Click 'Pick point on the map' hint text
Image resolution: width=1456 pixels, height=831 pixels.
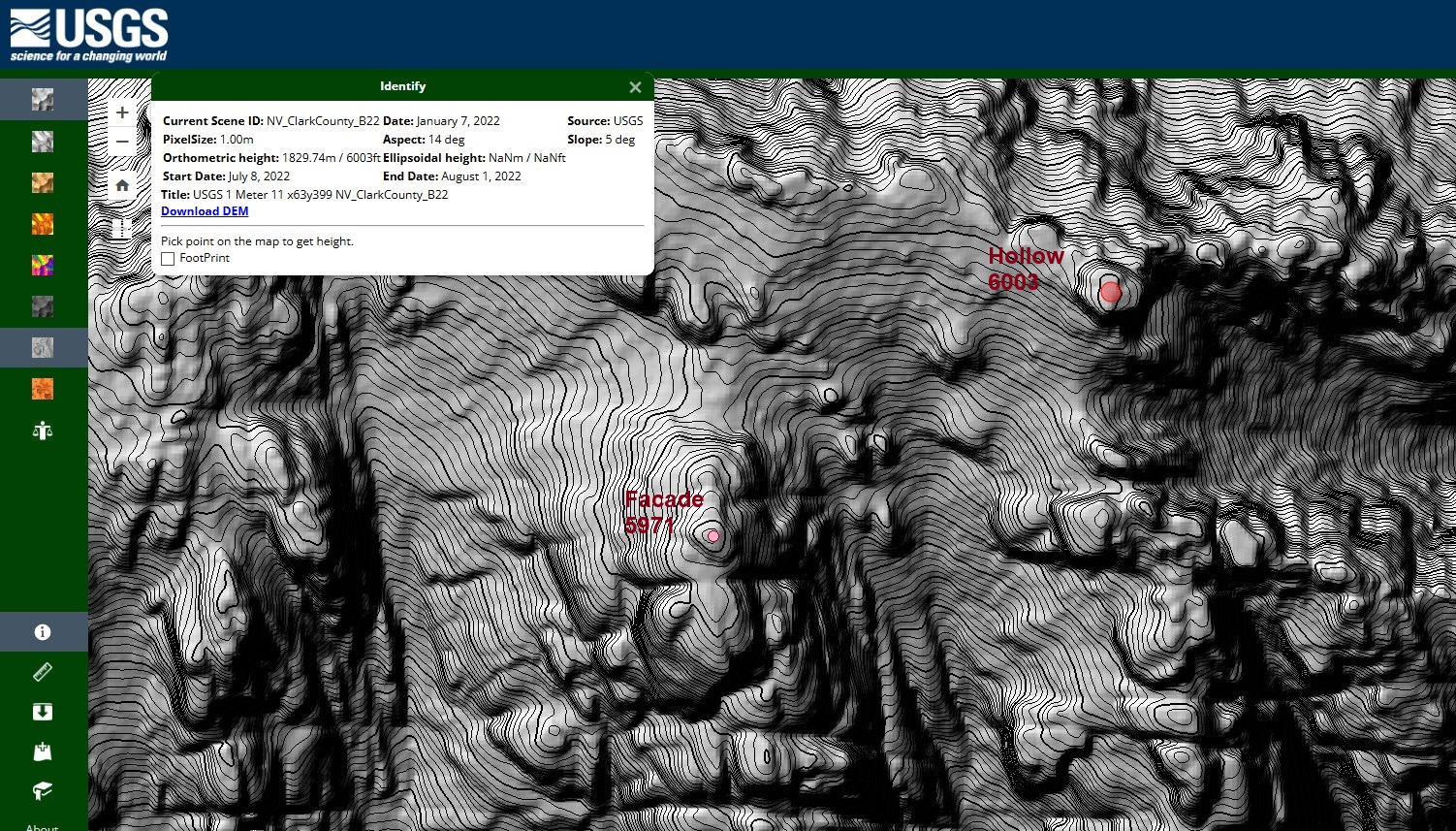pos(257,241)
